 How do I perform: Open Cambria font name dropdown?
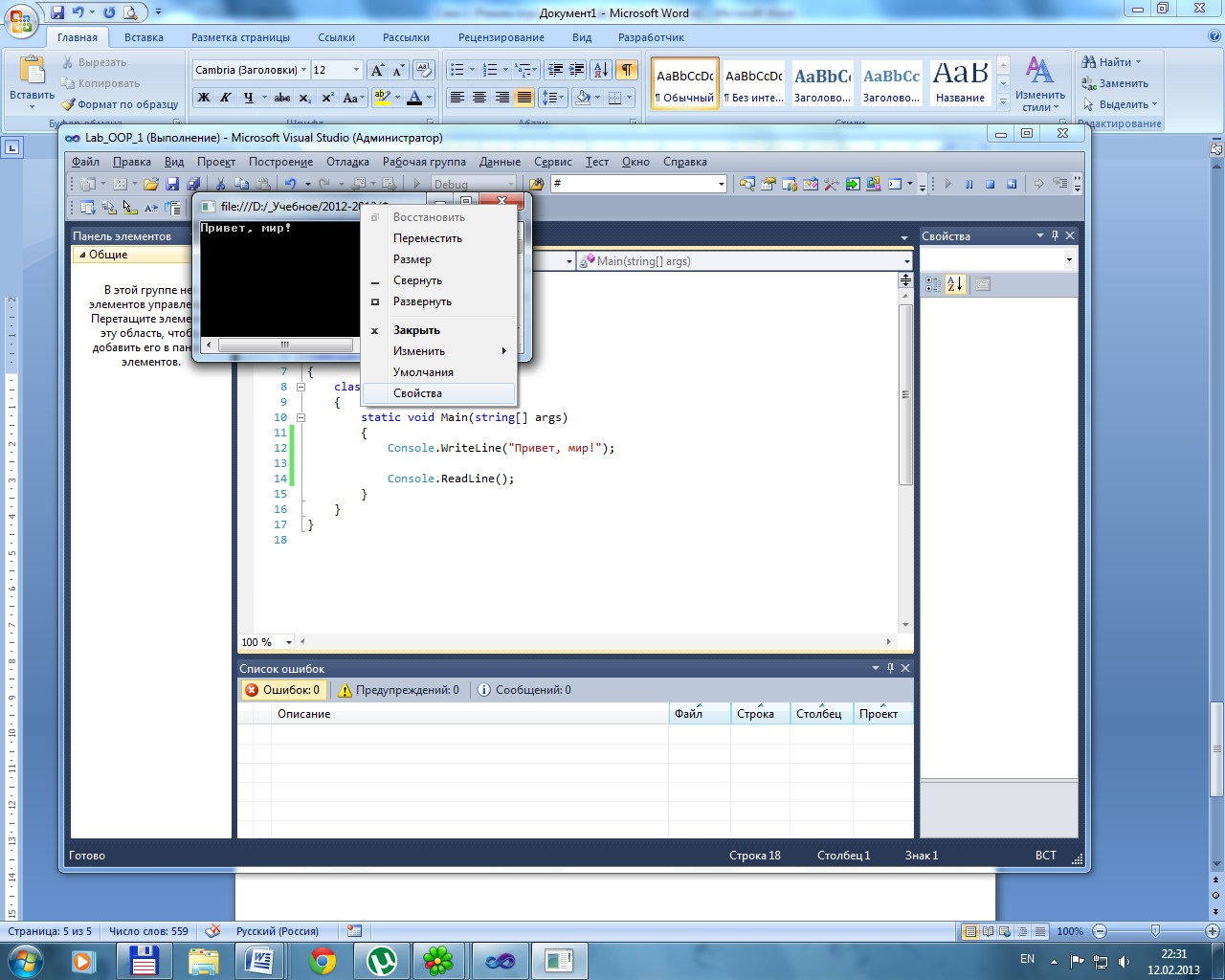click(304, 70)
